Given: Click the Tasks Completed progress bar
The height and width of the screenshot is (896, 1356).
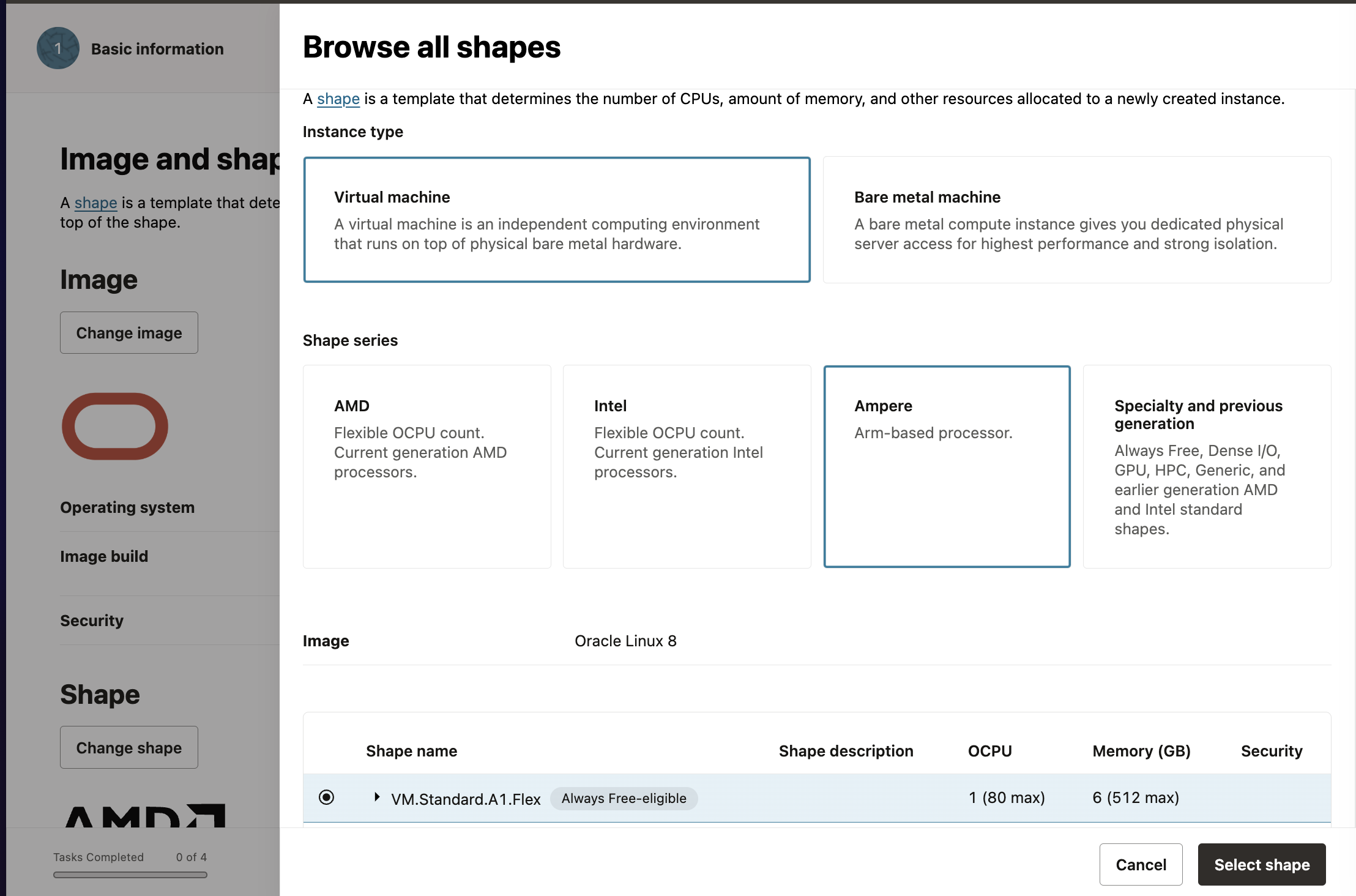Looking at the screenshot, I should coord(130,875).
